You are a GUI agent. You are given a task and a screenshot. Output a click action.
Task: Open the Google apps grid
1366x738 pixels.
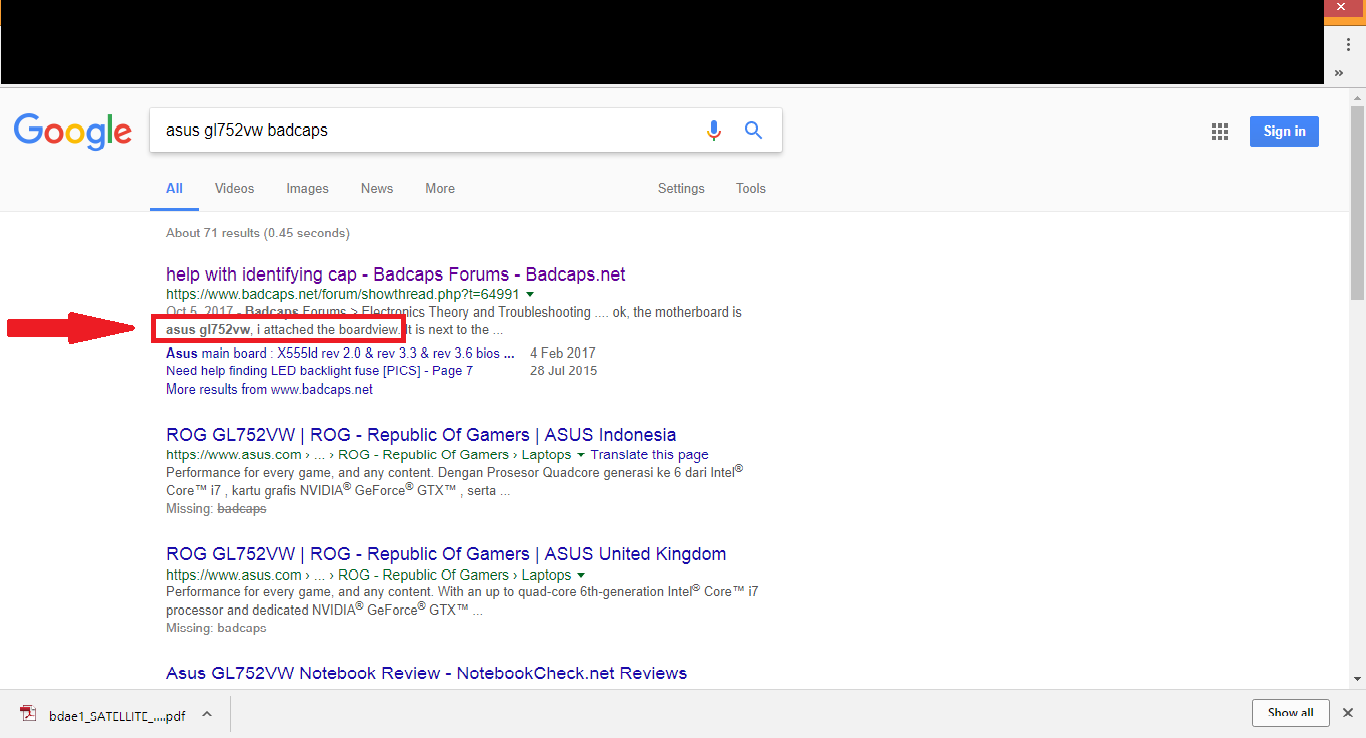[1219, 131]
